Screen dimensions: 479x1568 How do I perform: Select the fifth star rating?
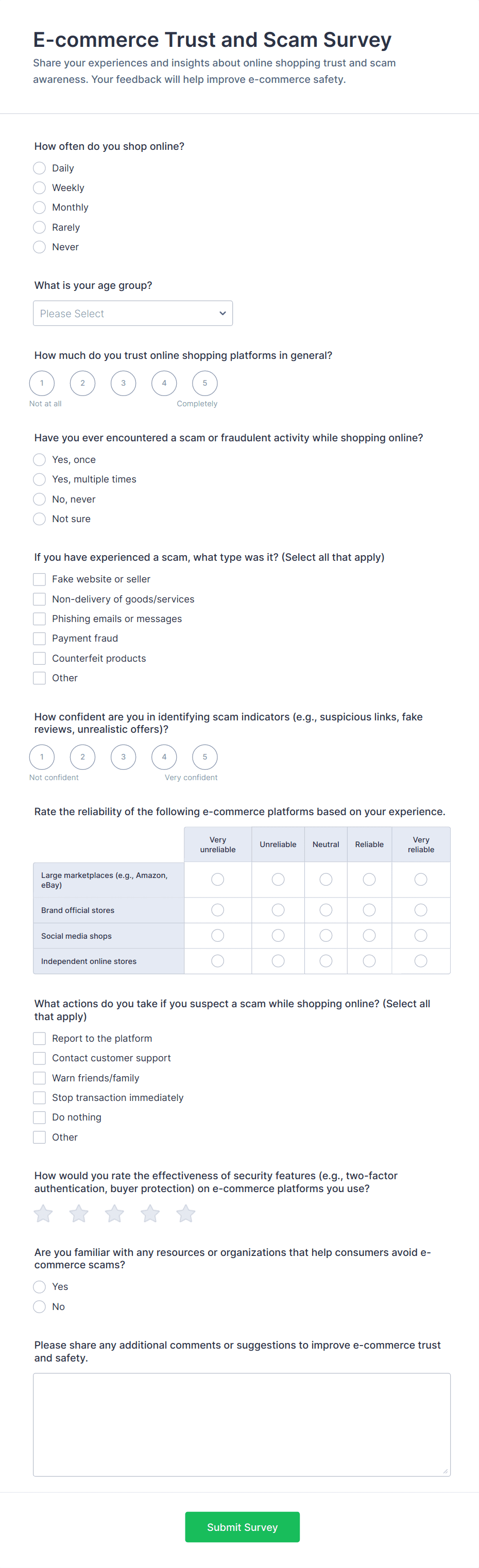(x=185, y=1213)
